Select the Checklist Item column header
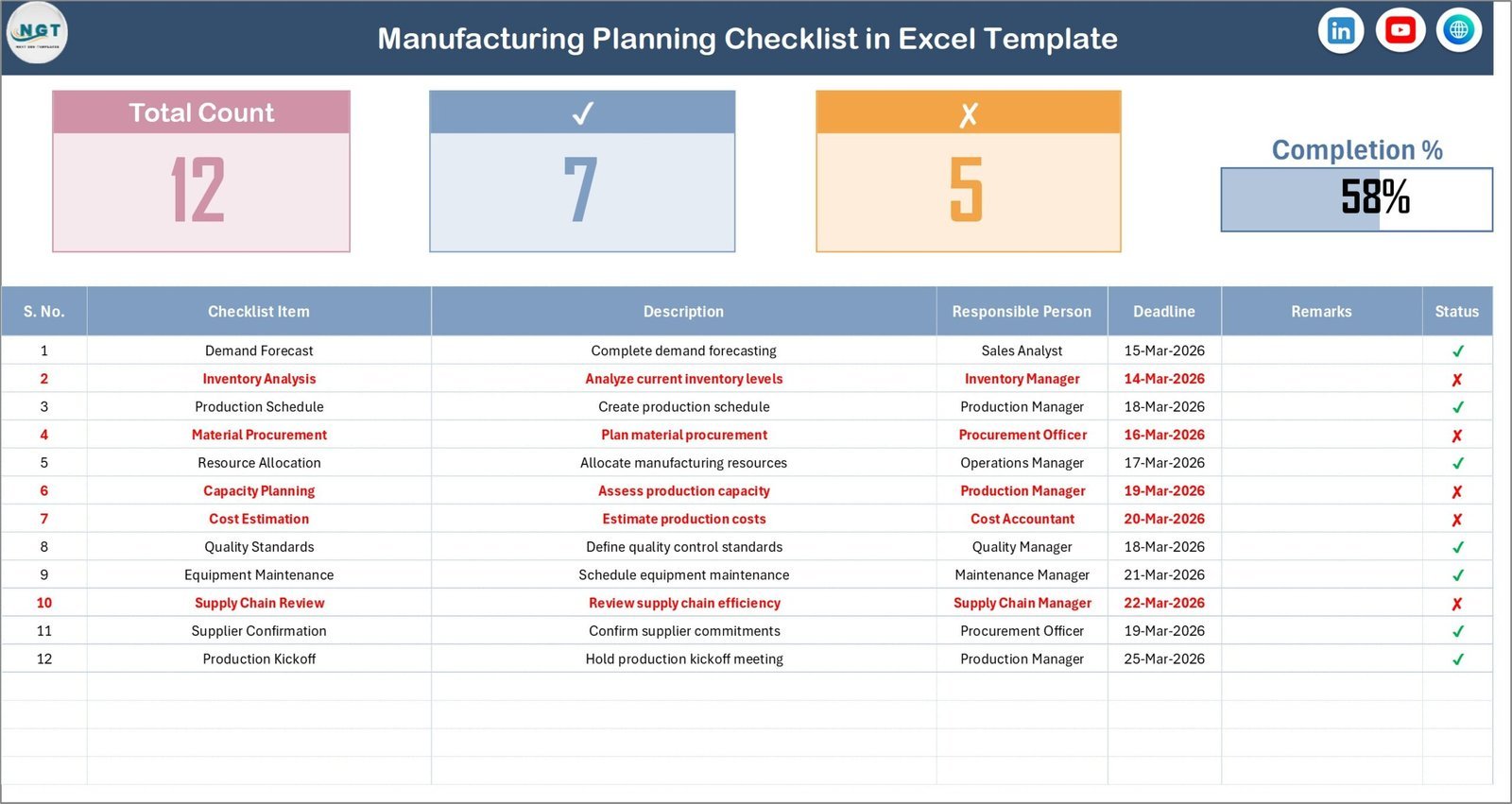 click(x=258, y=312)
